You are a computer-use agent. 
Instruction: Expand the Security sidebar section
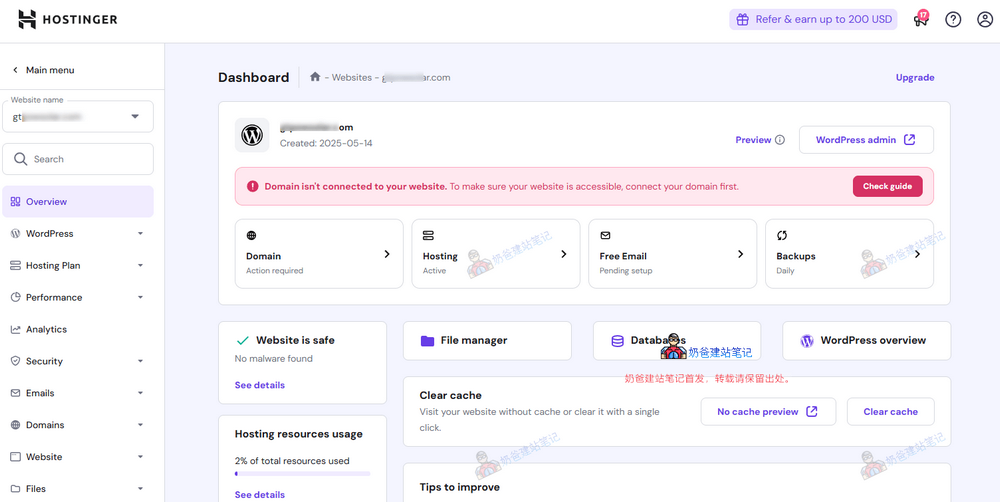click(140, 361)
